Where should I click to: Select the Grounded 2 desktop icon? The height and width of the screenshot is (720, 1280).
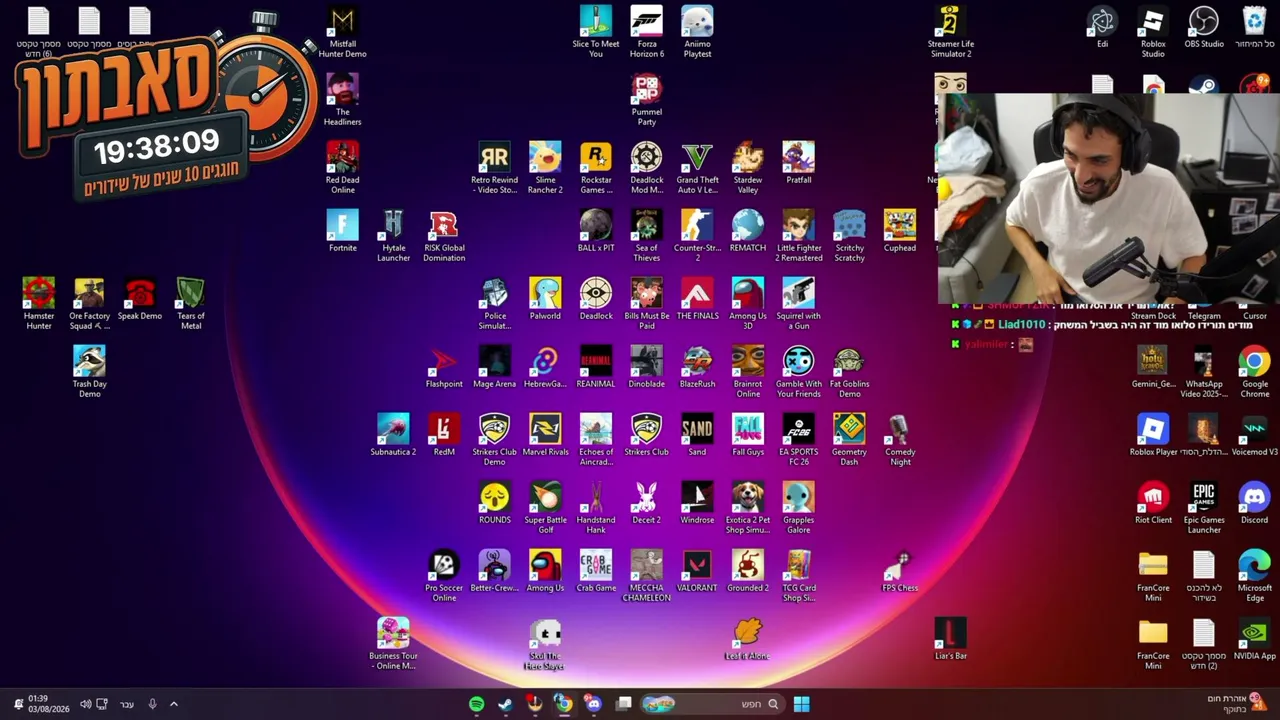(x=748, y=572)
